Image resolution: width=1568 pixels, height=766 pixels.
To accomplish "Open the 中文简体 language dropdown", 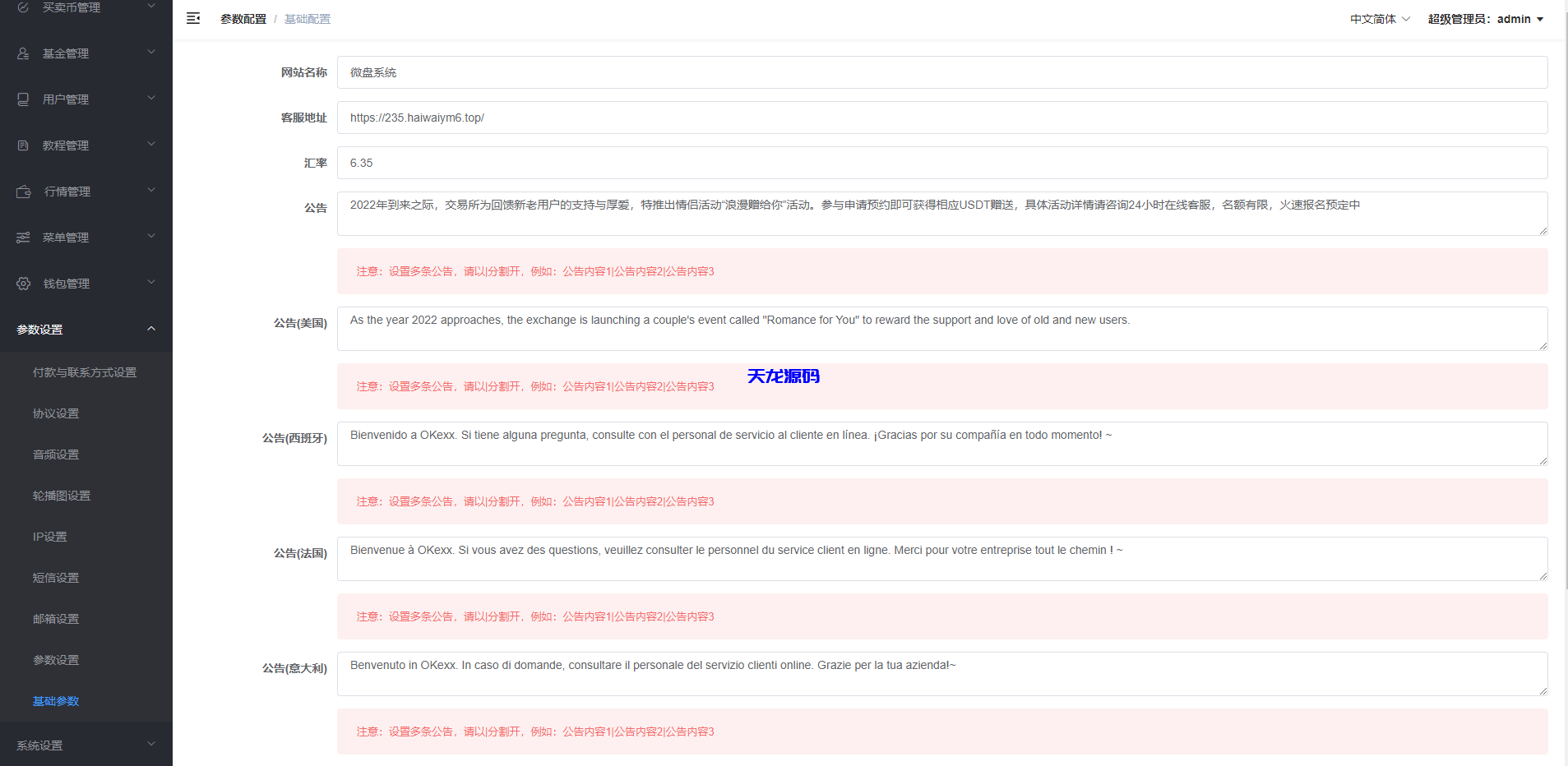I will (1380, 19).
